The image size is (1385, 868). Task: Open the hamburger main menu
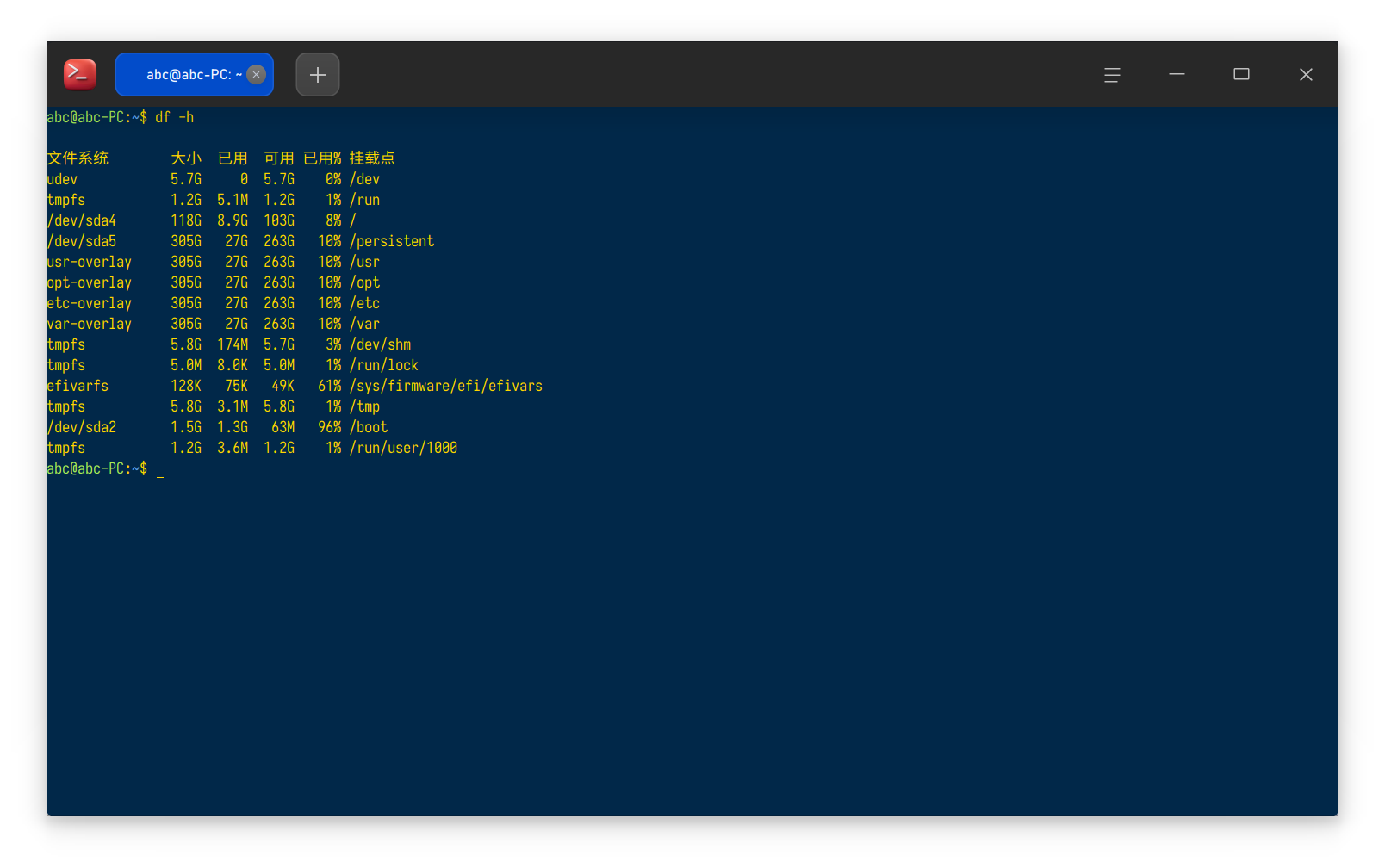[1112, 75]
